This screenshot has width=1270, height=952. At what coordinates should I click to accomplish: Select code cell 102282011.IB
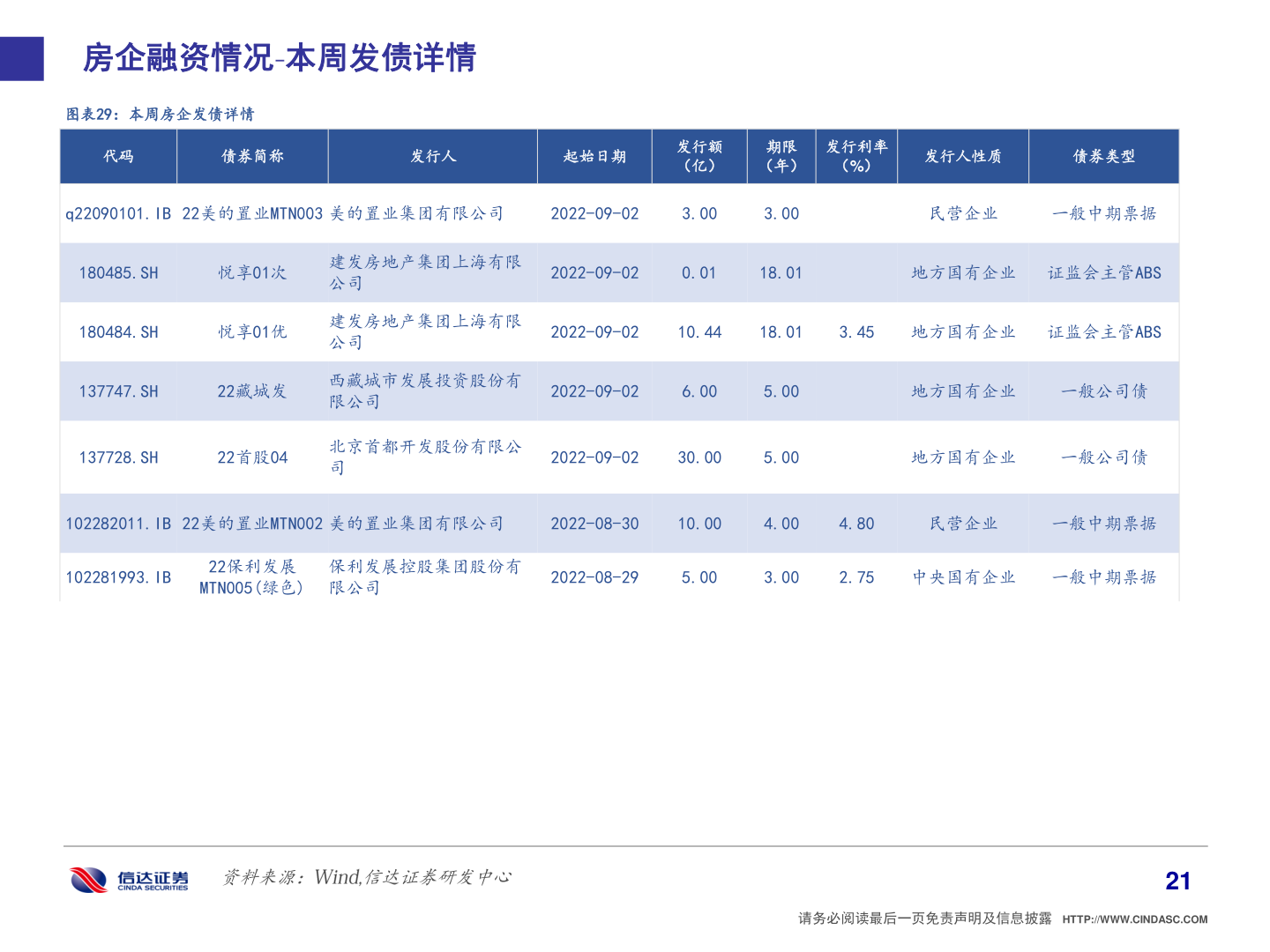[118, 524]
